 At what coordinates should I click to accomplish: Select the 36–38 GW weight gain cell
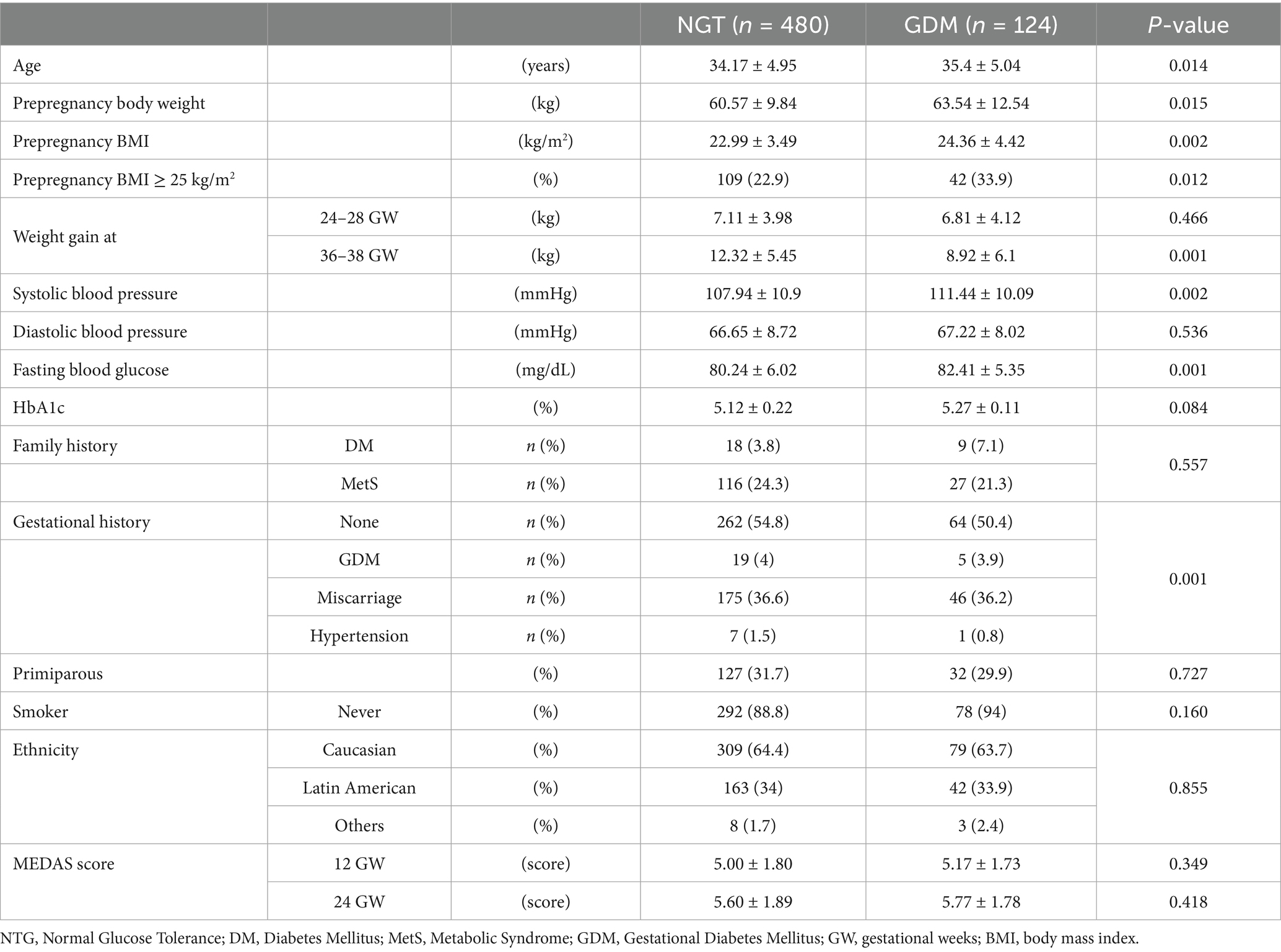click(x=359, y=256)
